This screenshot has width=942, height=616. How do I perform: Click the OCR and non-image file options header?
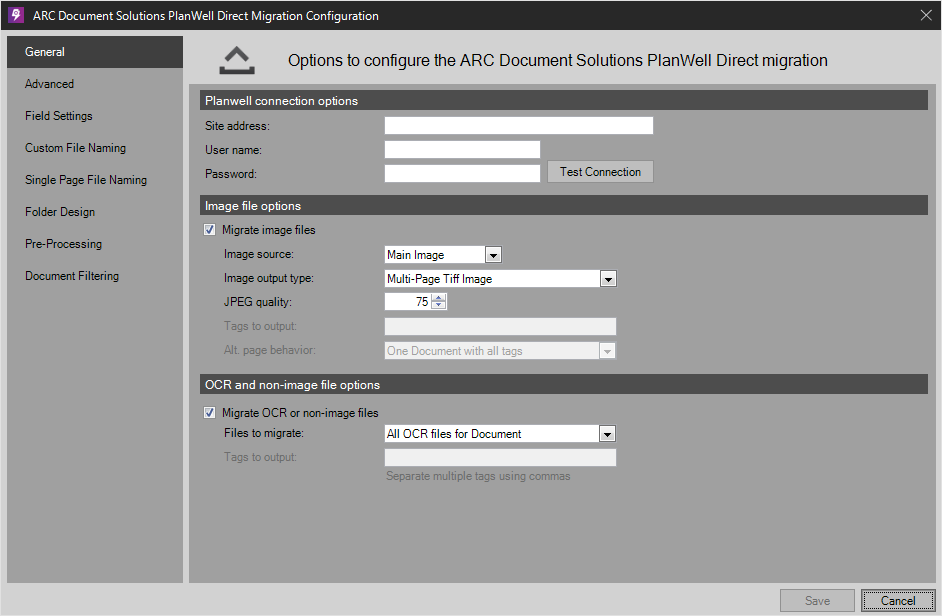pos(564,385)
